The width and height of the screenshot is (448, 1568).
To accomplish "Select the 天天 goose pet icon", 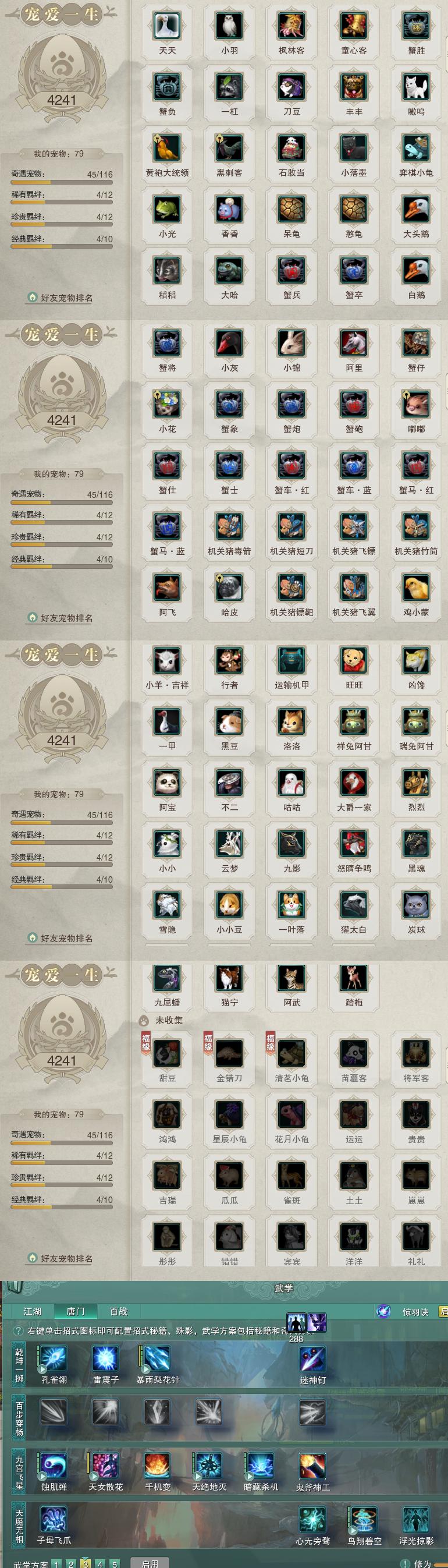I will (x=167, y=26).
